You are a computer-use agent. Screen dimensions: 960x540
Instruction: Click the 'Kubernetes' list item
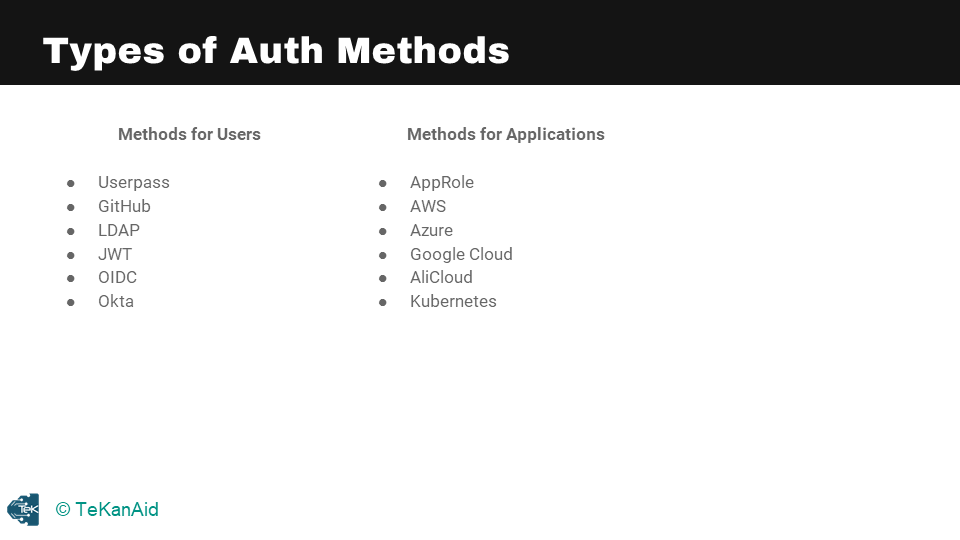453,301
